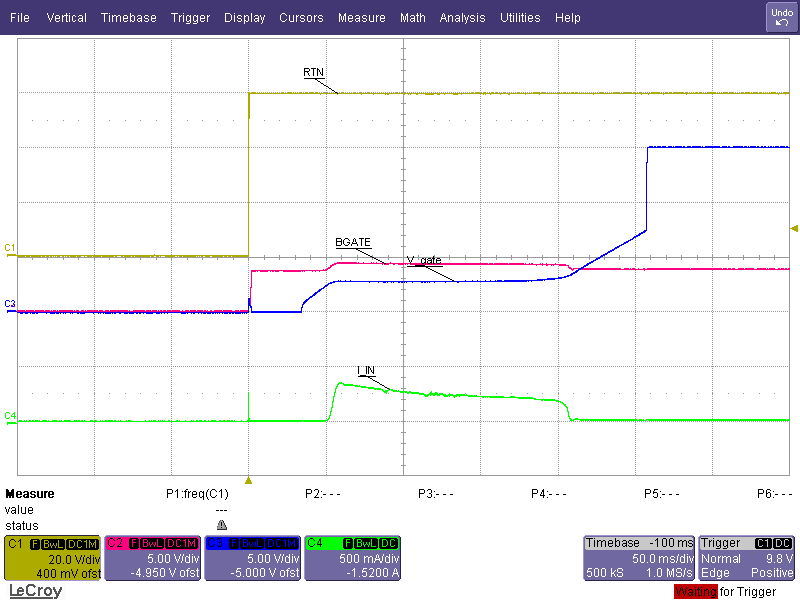Open the Timebase settings box

[x=638, y=558]
